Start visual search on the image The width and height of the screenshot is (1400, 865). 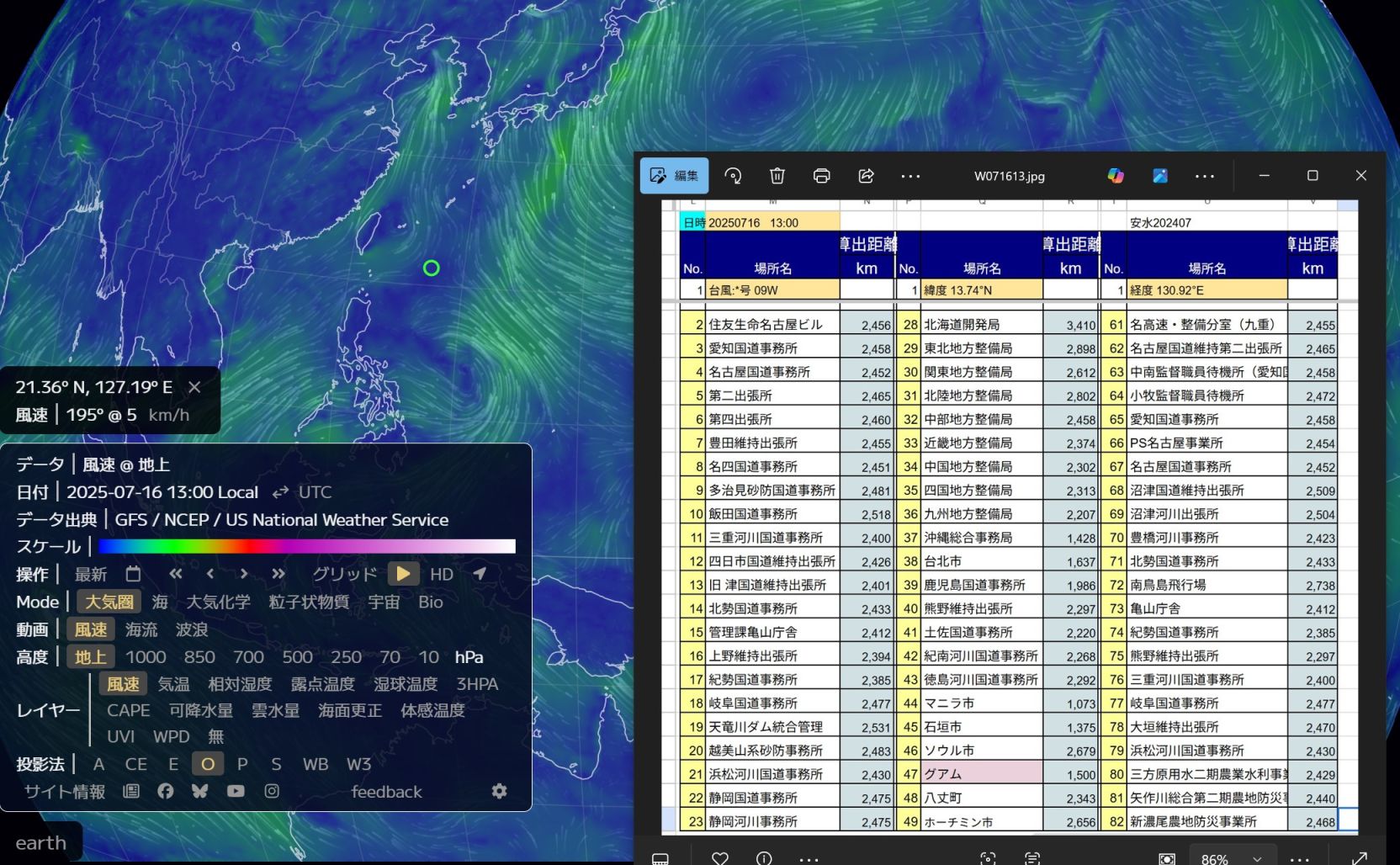tap(988, 858)
